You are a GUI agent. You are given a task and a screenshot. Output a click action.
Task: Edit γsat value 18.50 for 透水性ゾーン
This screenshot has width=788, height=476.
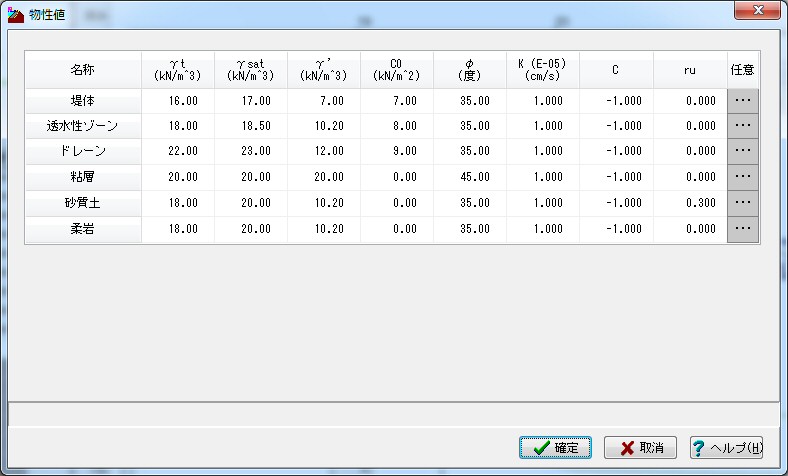point(251,126)
